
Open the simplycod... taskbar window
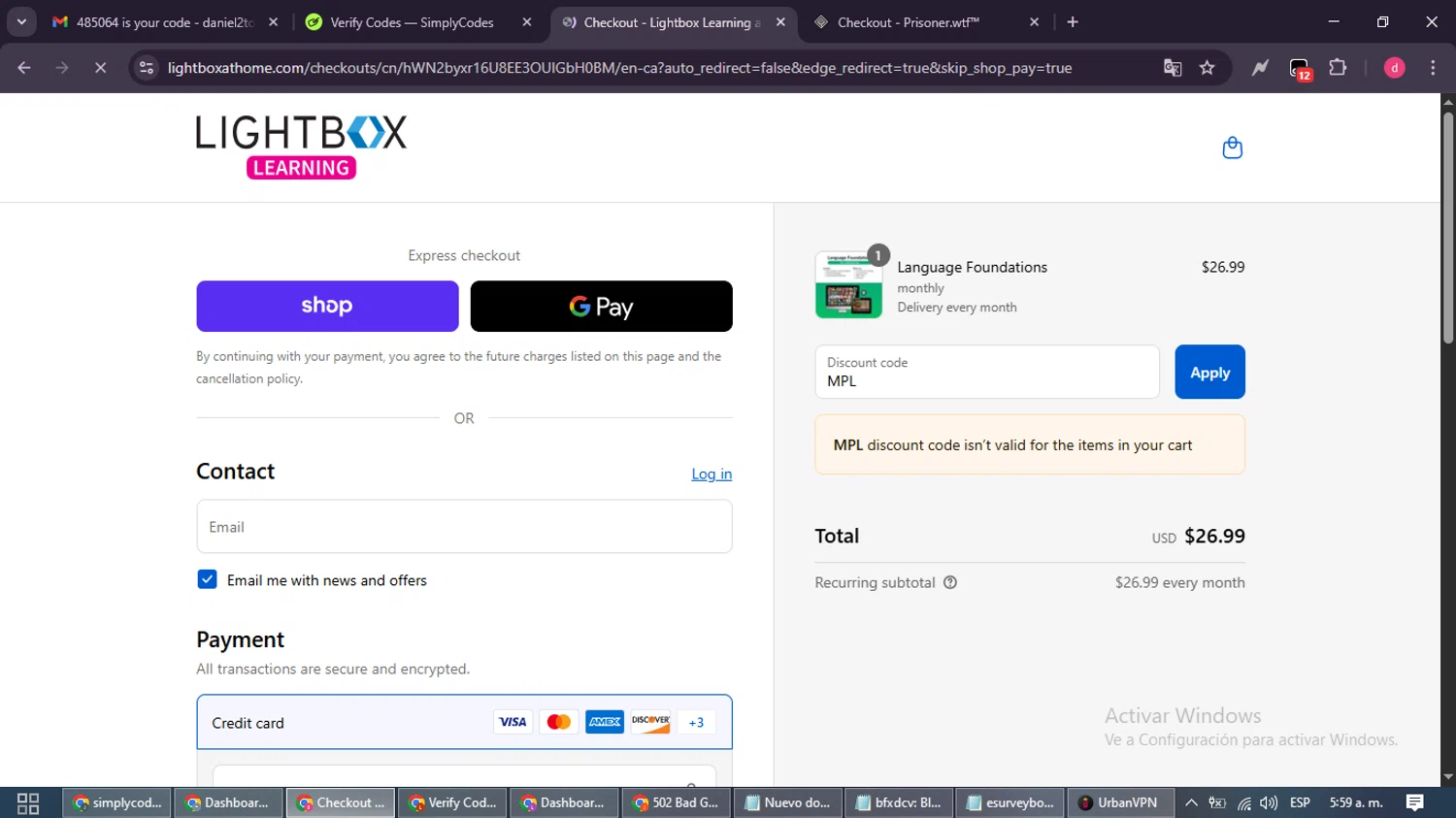pyautogui.click(x=117, y=802)
